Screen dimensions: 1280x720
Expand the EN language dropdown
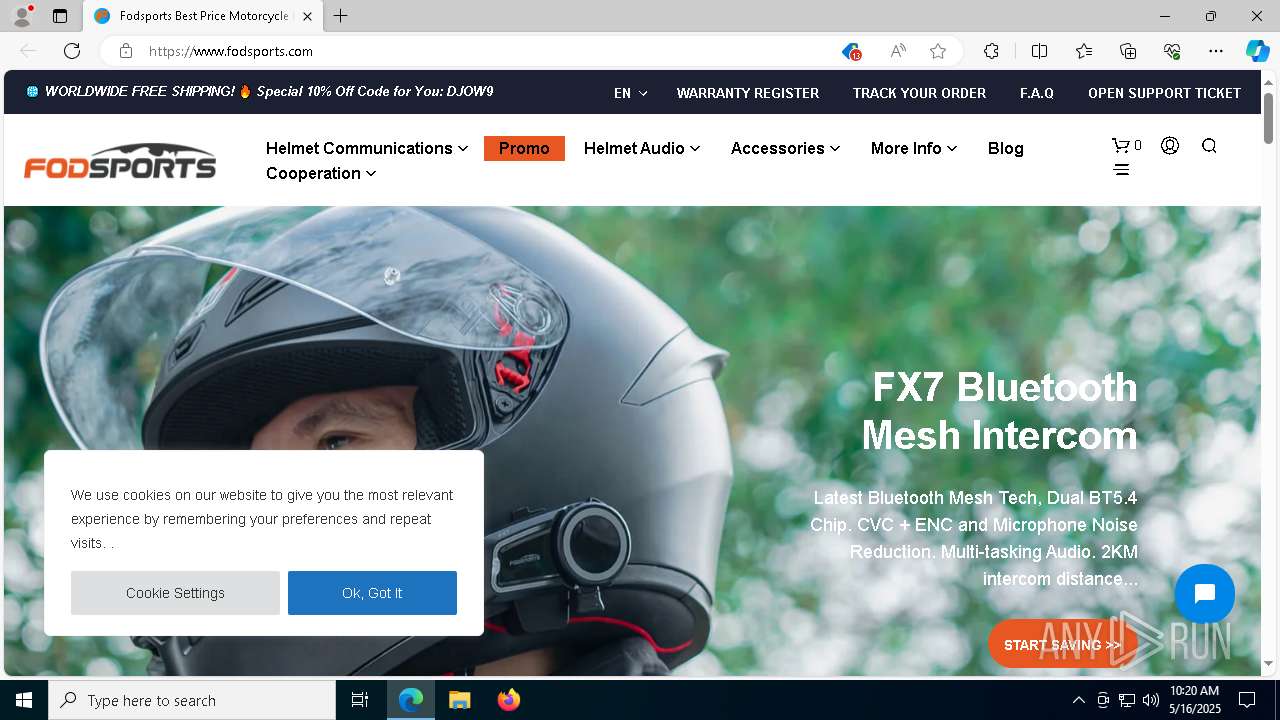(630, 93)
